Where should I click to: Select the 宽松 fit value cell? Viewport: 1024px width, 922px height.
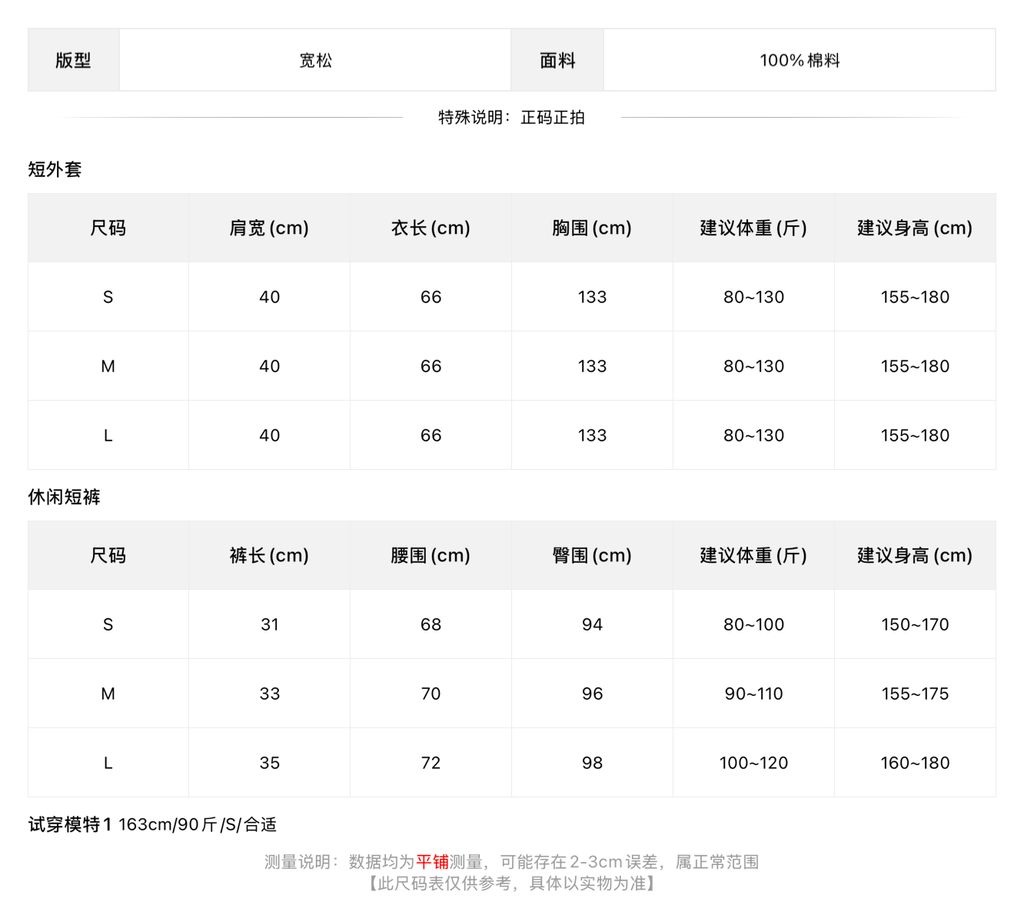pos(315,60)
